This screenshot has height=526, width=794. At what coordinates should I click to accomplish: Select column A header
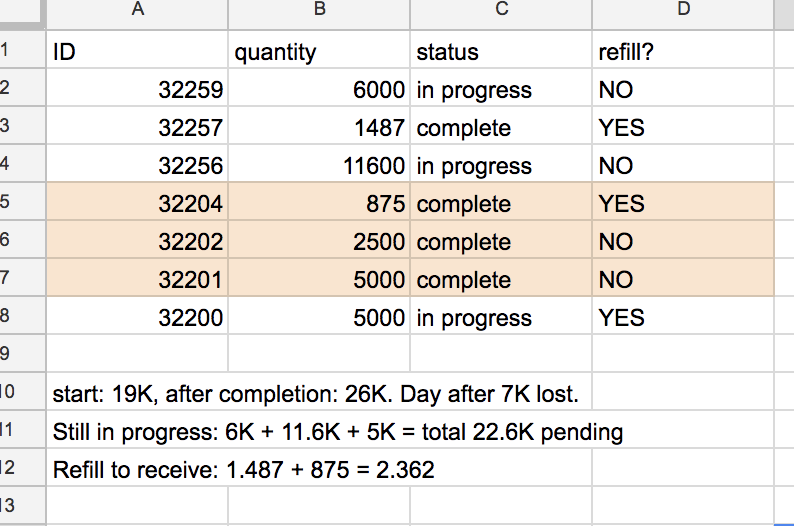click(x=137, y=14)
